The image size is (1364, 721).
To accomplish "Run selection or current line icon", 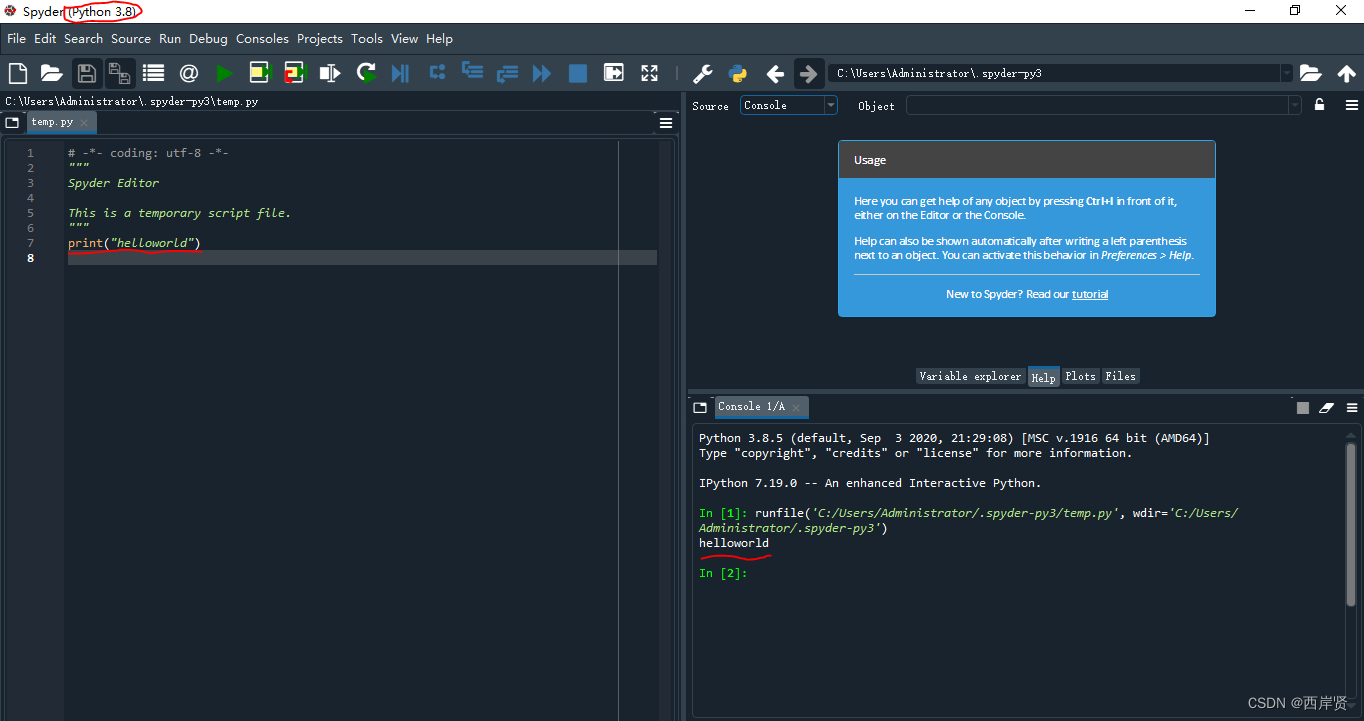I will pos(329,73).
